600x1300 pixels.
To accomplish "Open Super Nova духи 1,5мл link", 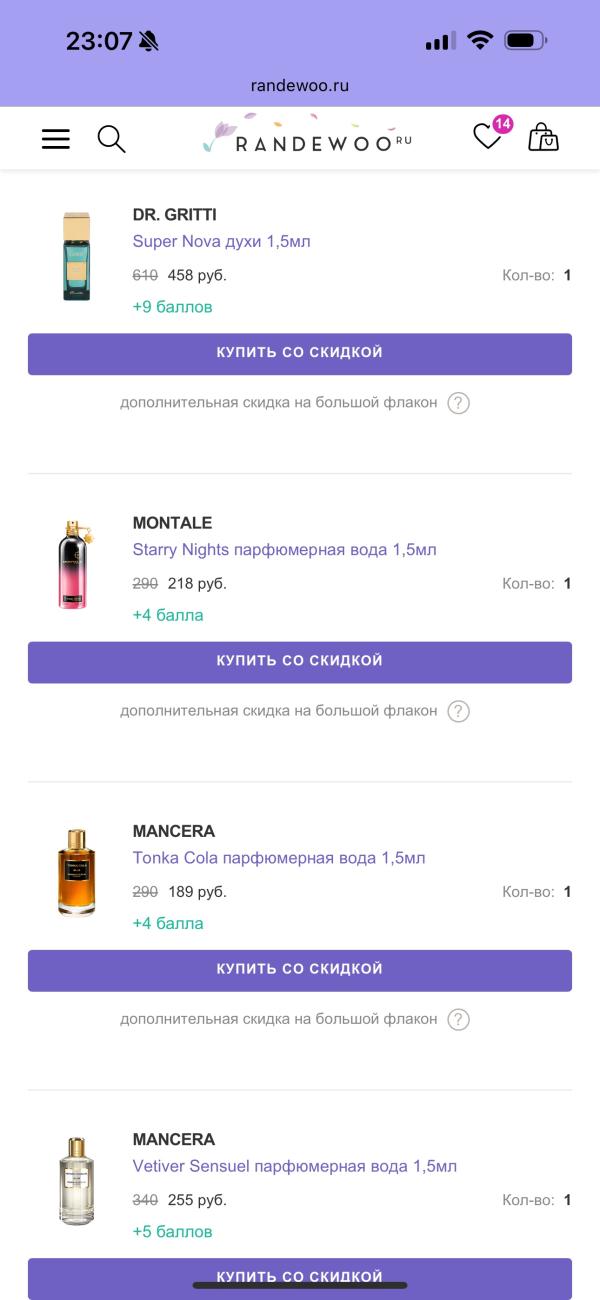I will [222, 242].
